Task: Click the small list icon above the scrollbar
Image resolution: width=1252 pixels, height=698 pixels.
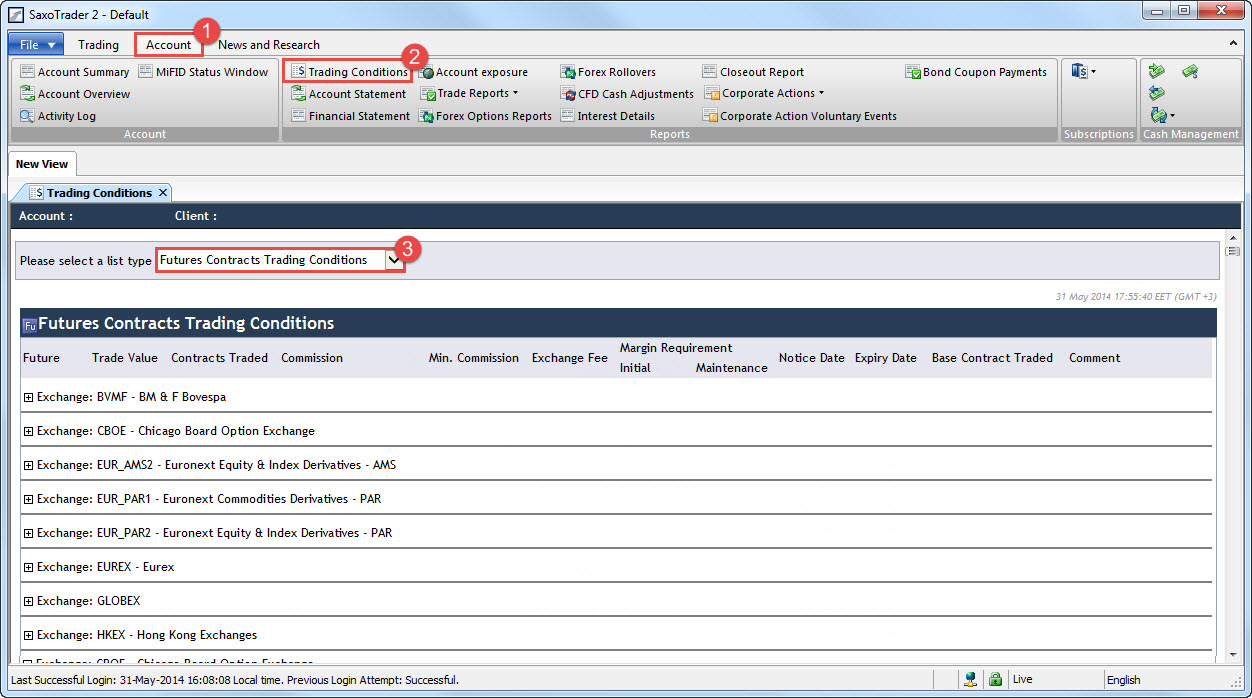Action: [x=1233, y=251]
